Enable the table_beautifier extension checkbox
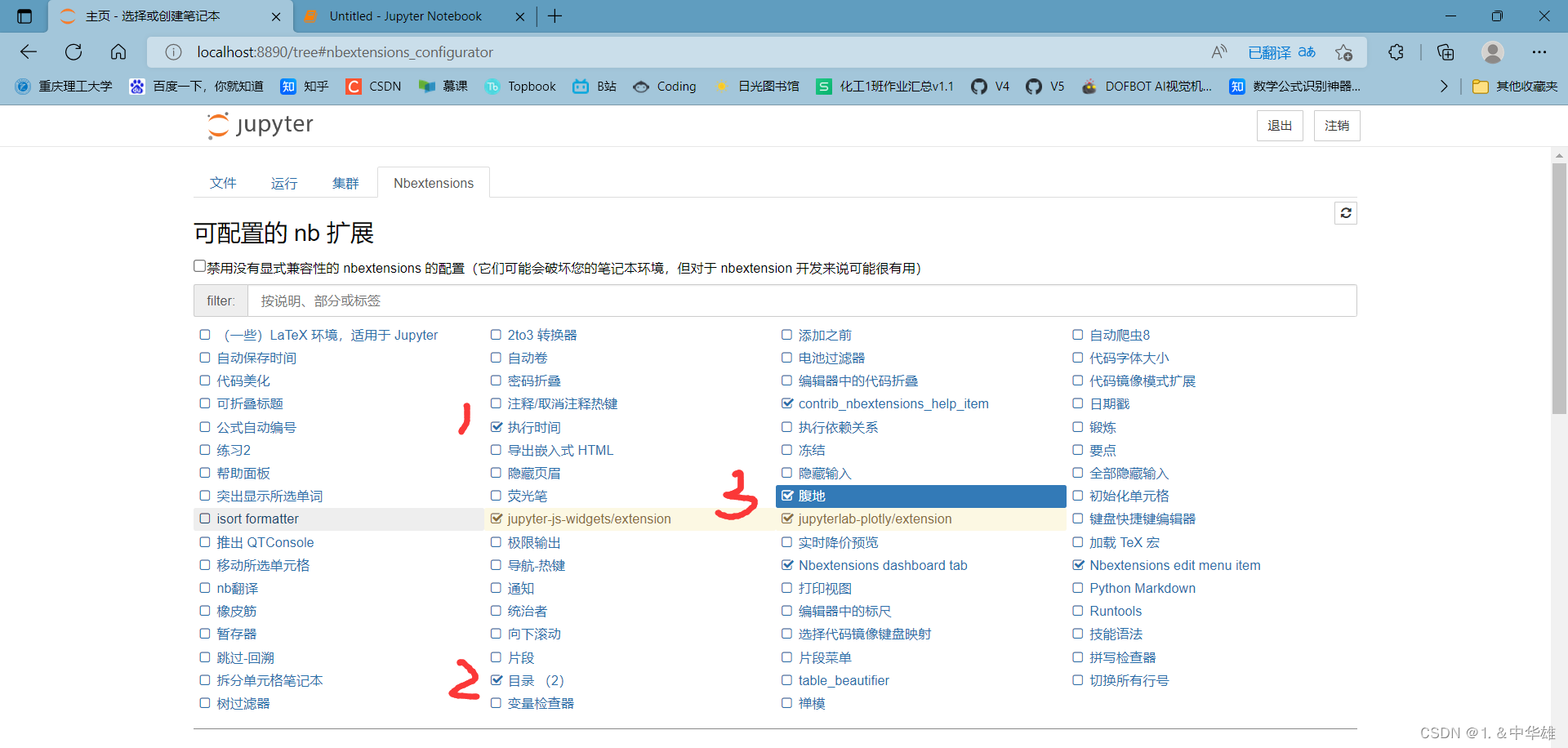 click(787, 680)
